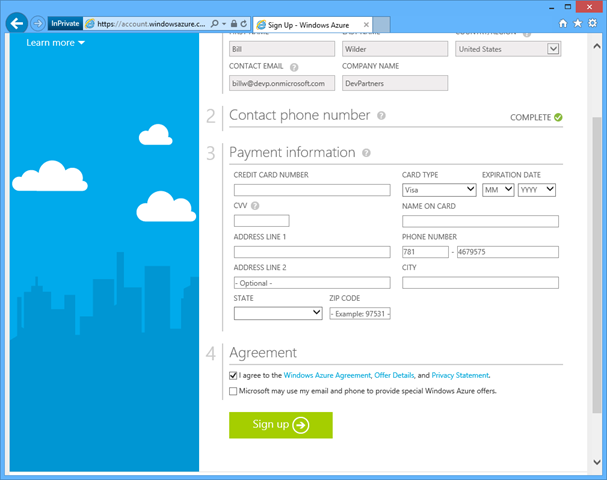Open the expiration month MM dropdown
607x480 pixels.
[497, 189]
